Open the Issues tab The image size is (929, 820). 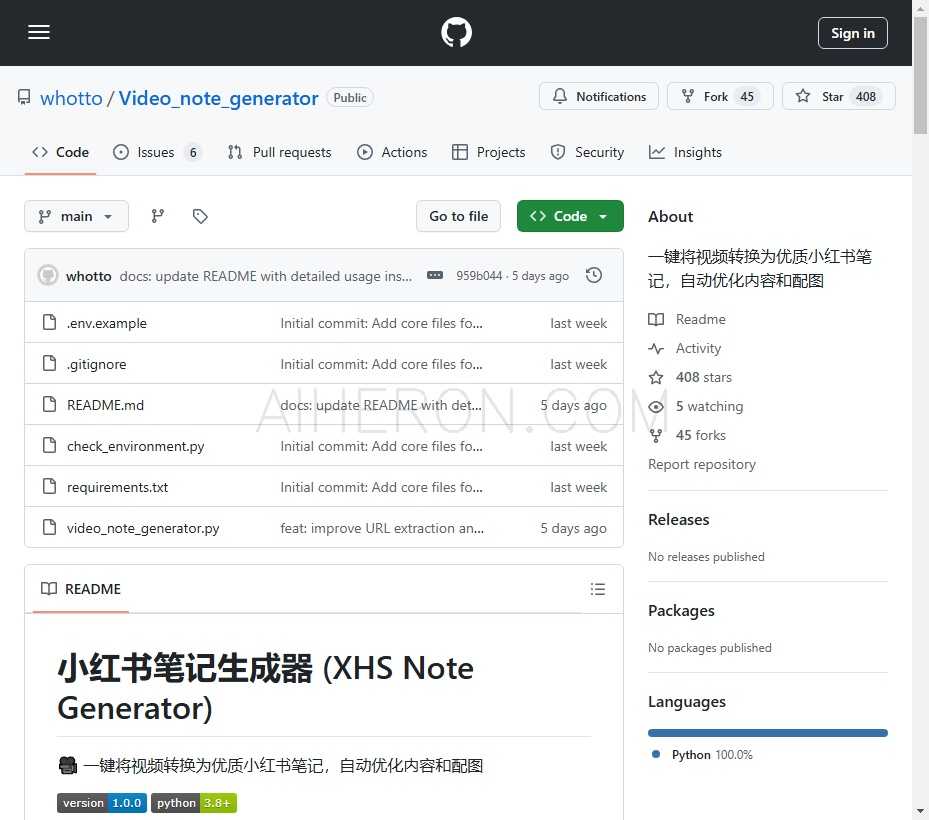(157, 152)
